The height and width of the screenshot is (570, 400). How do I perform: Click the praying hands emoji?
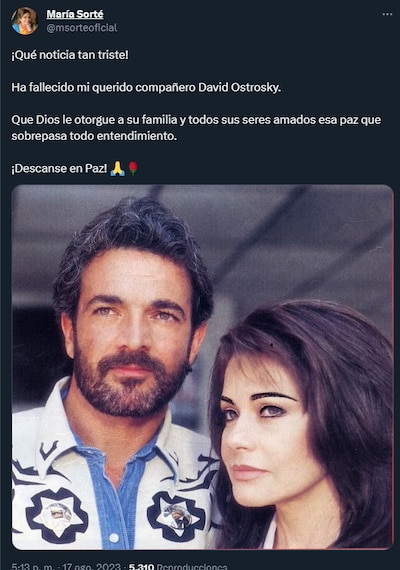[x=117, y=168]
